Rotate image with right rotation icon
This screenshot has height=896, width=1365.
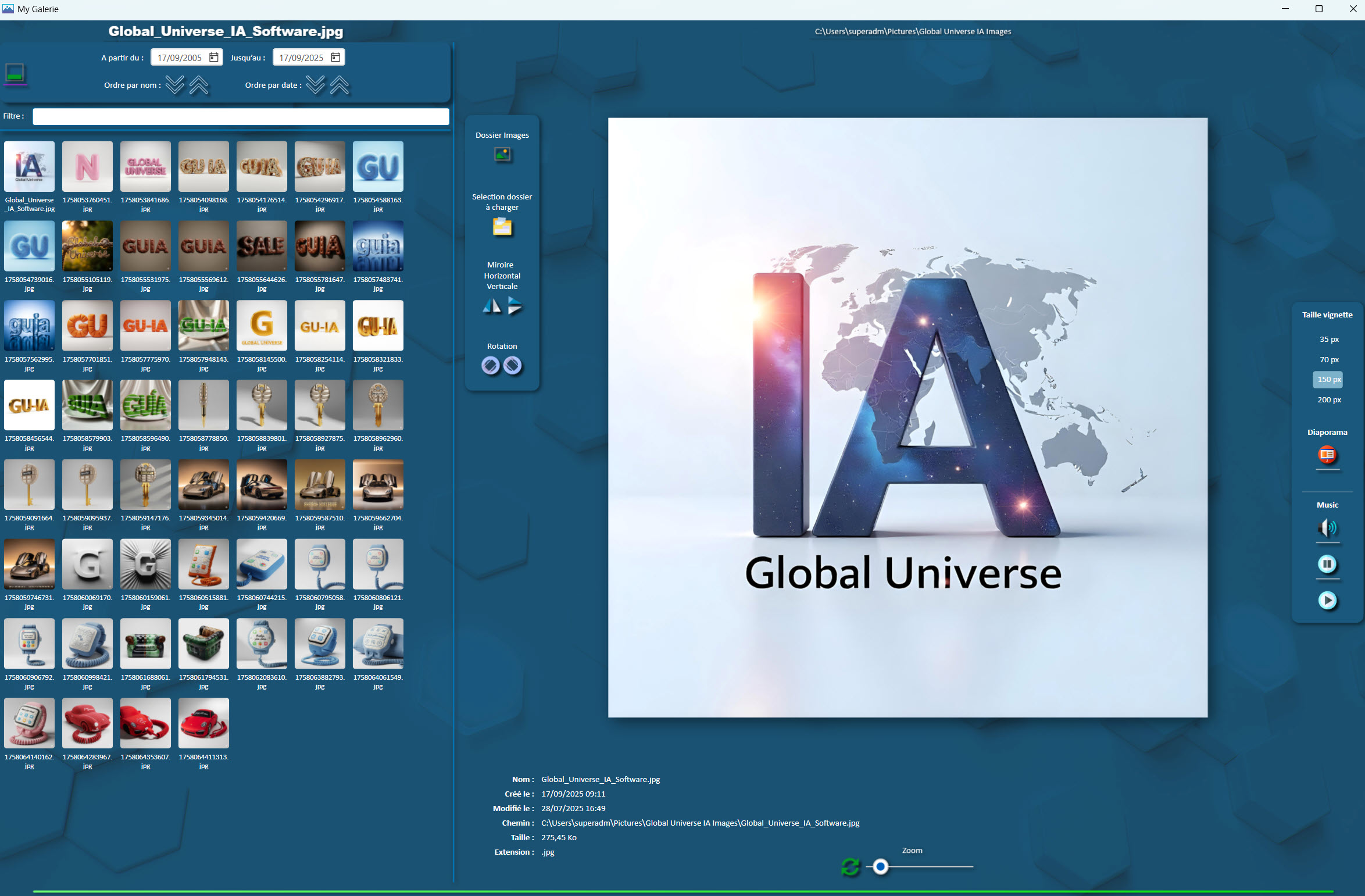(x=512, y=366)
